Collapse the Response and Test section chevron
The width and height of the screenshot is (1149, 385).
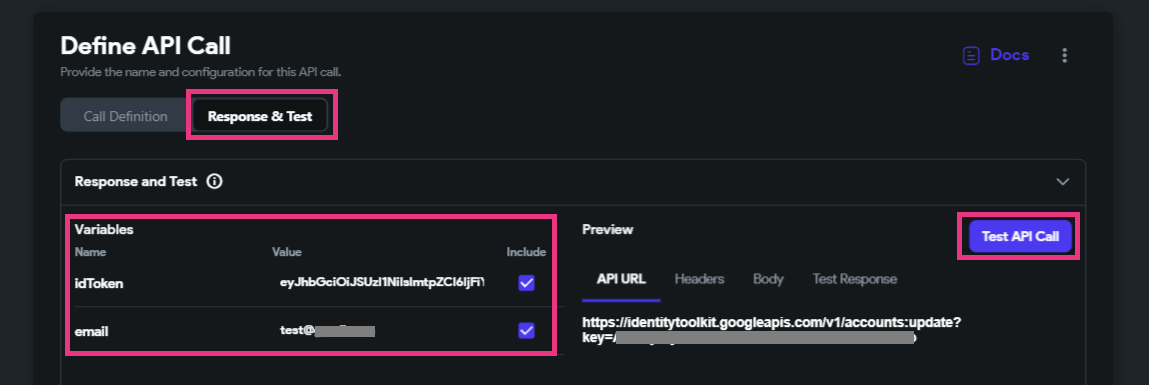tap(1063, 182)
